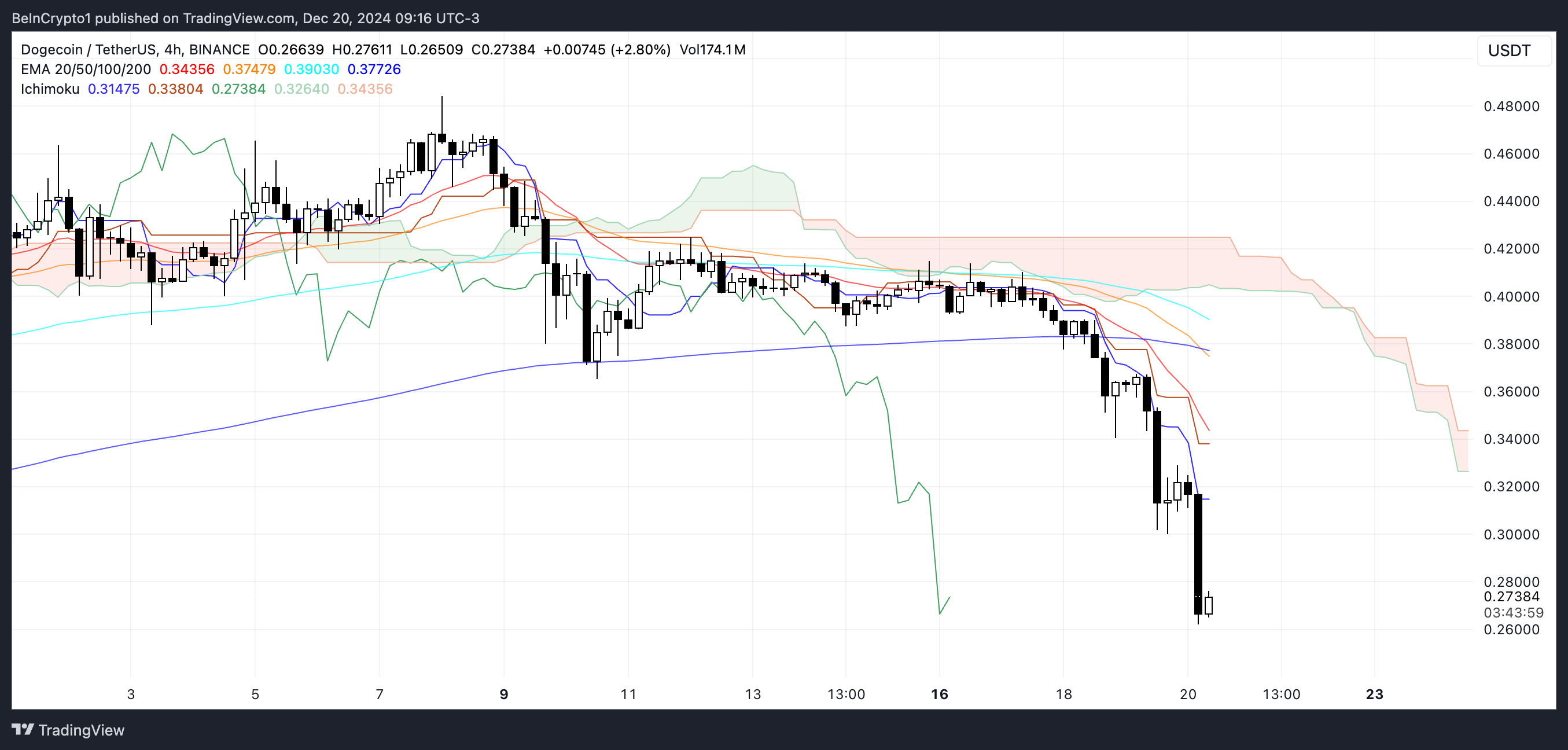Click the Vol 174.1M volume readout
The image size is (1568, 750).
pyautogui.click(x=712, y=50)
